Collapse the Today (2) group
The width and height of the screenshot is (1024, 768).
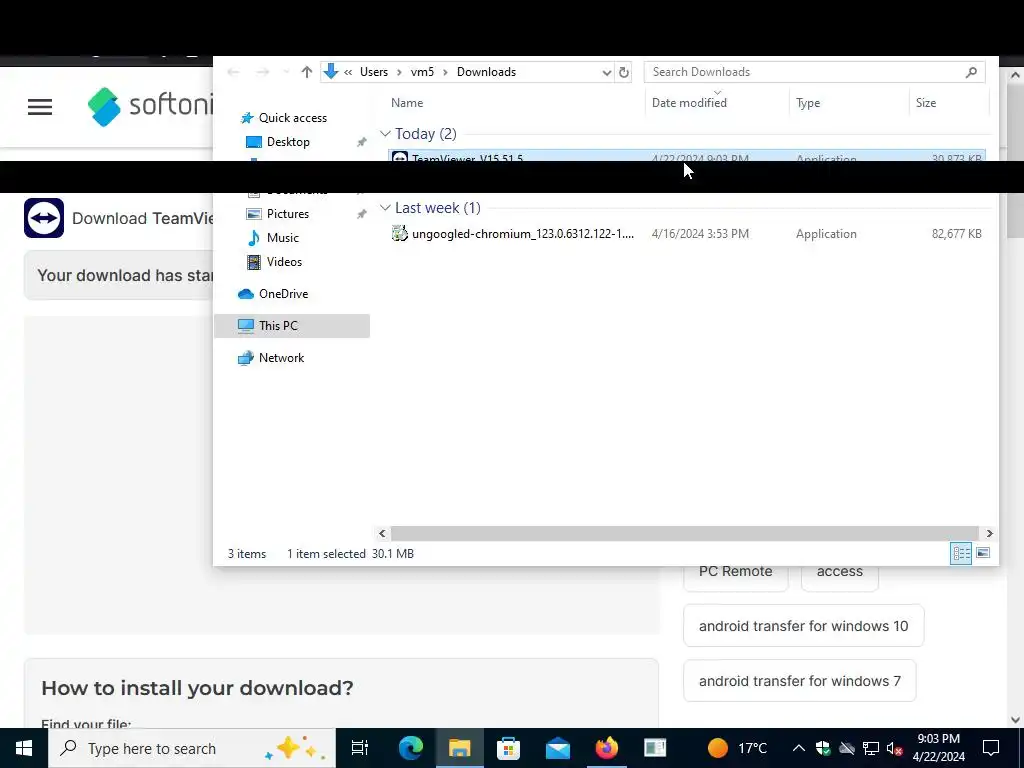(385, 134)
